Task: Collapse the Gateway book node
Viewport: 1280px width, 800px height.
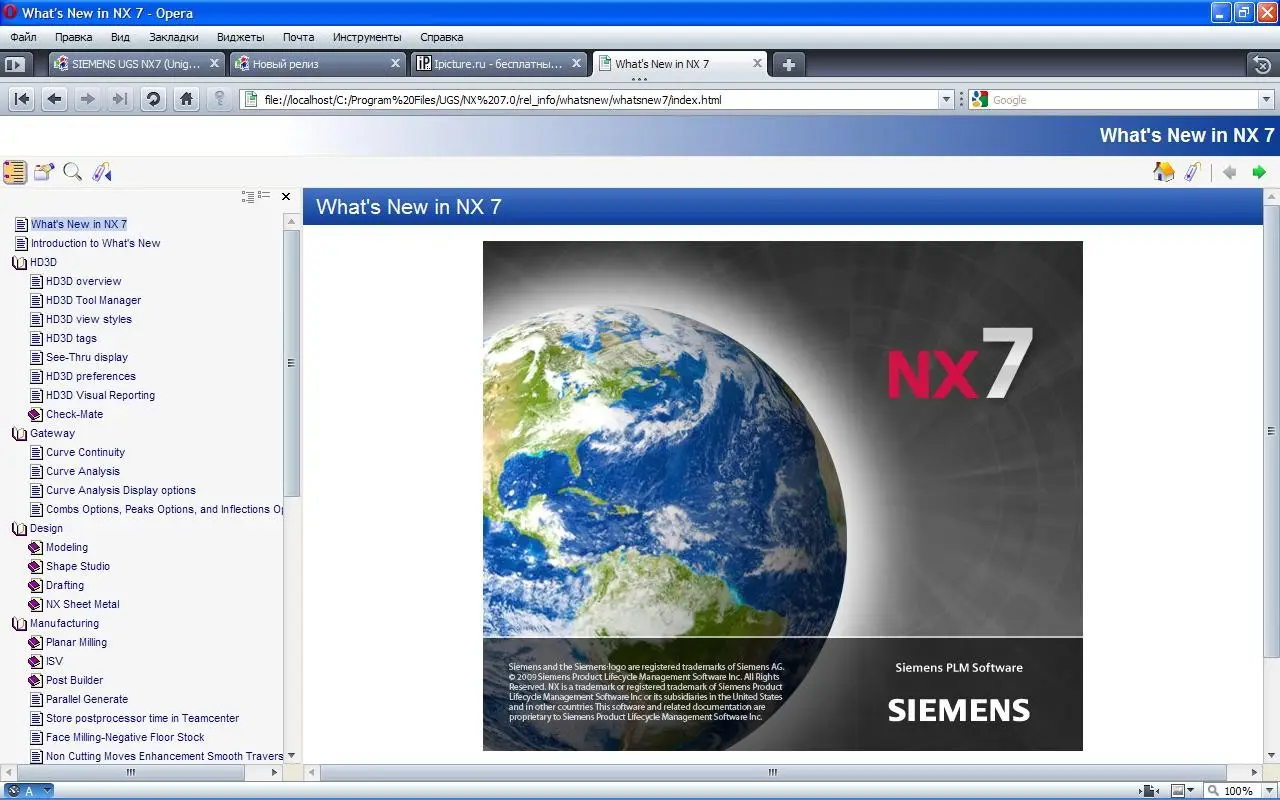Action: pyautogui.click(x=20, y=434)
